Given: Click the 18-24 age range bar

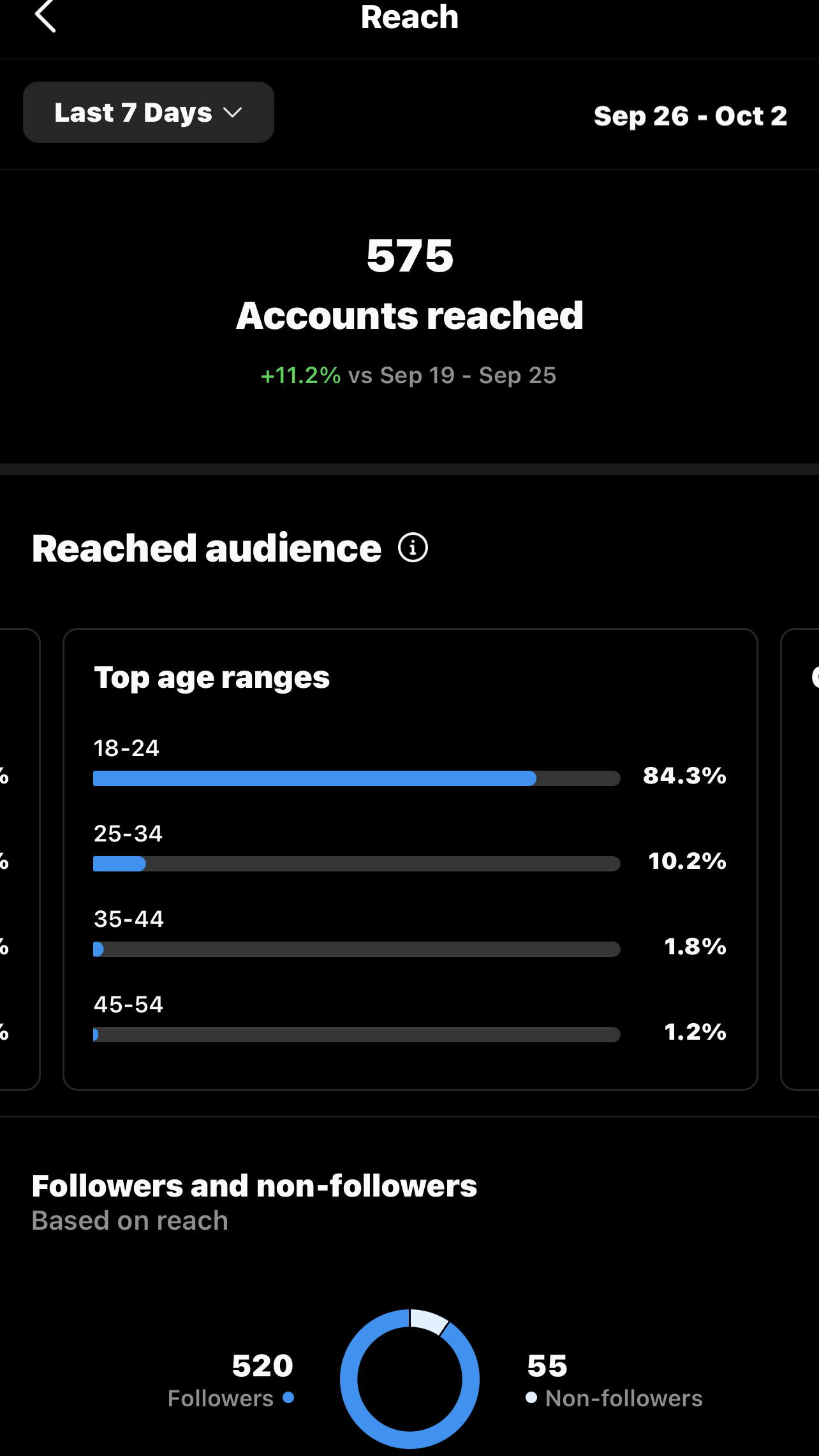Looking at the screenshot, I should (x=356, y=778).
